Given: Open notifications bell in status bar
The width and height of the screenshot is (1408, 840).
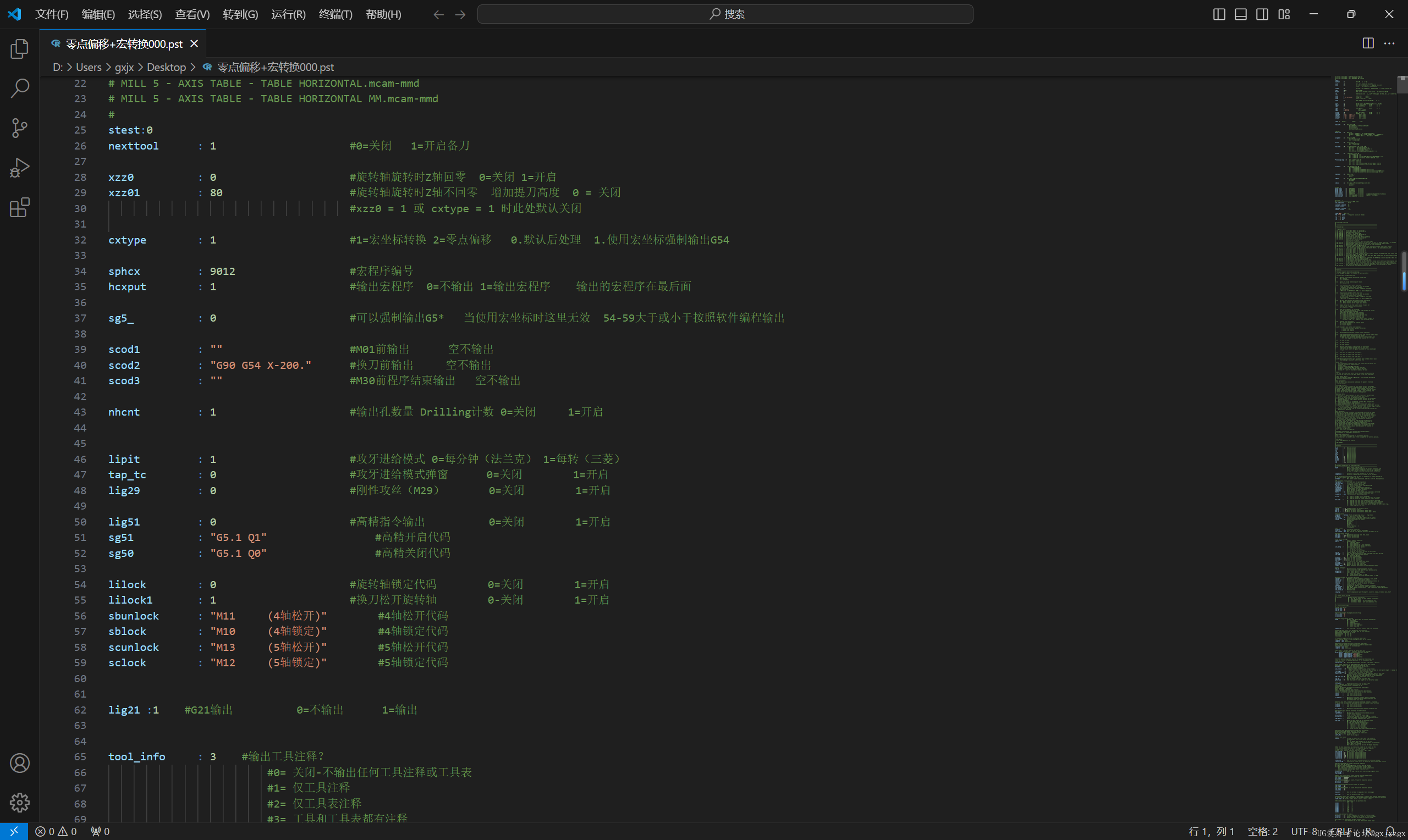Looking at the screenshot, I should [1390, 832].
